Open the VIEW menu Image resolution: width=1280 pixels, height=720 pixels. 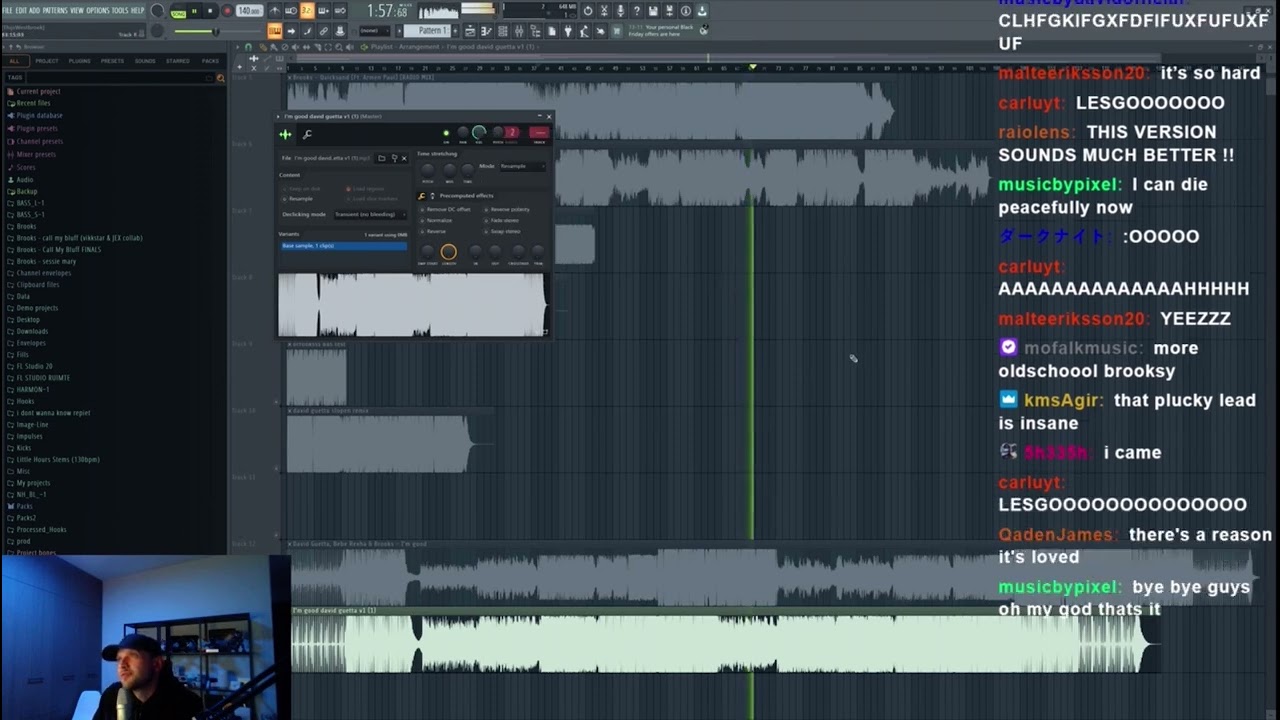click(x=77, y=10)
